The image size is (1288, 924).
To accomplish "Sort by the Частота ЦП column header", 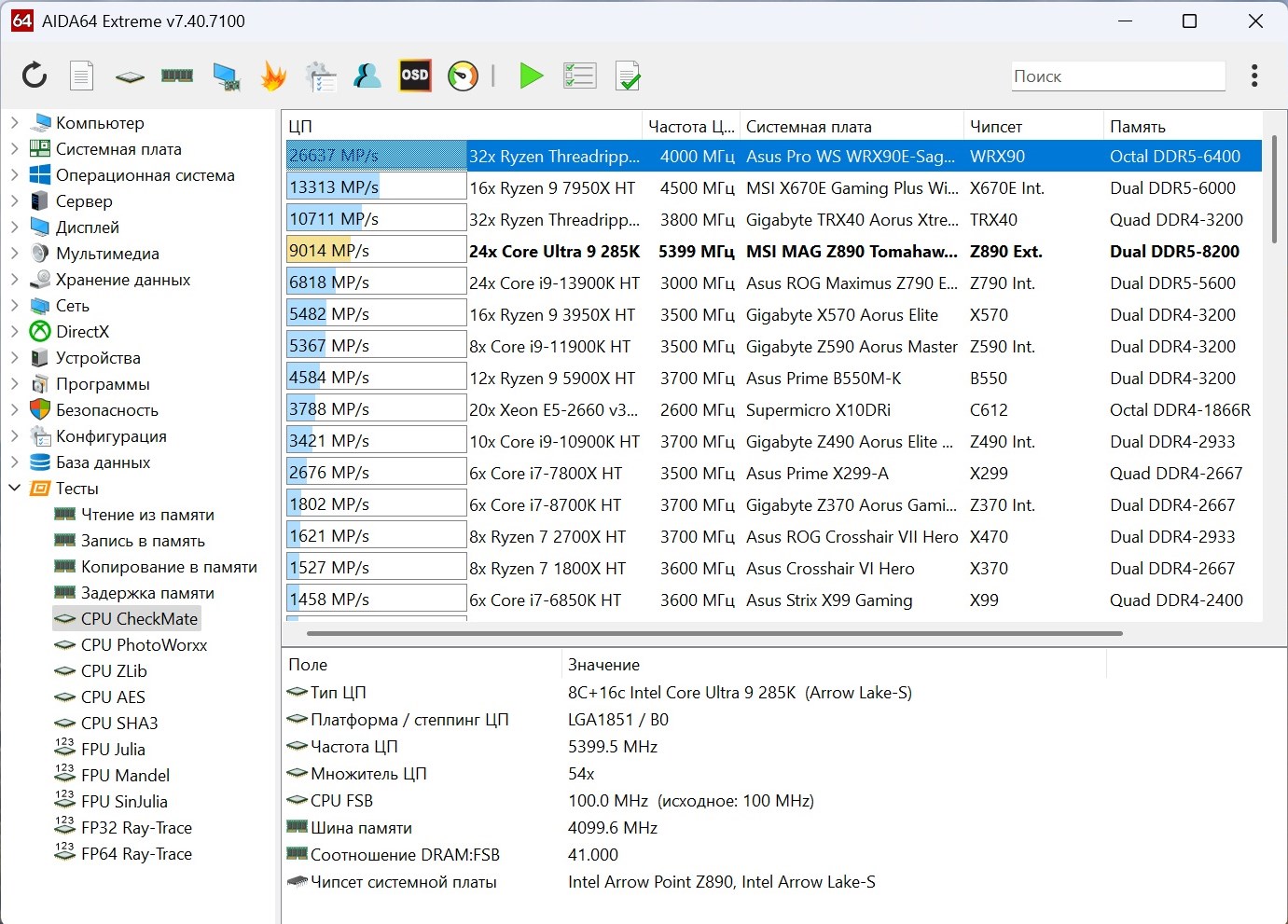I will 690,127.
